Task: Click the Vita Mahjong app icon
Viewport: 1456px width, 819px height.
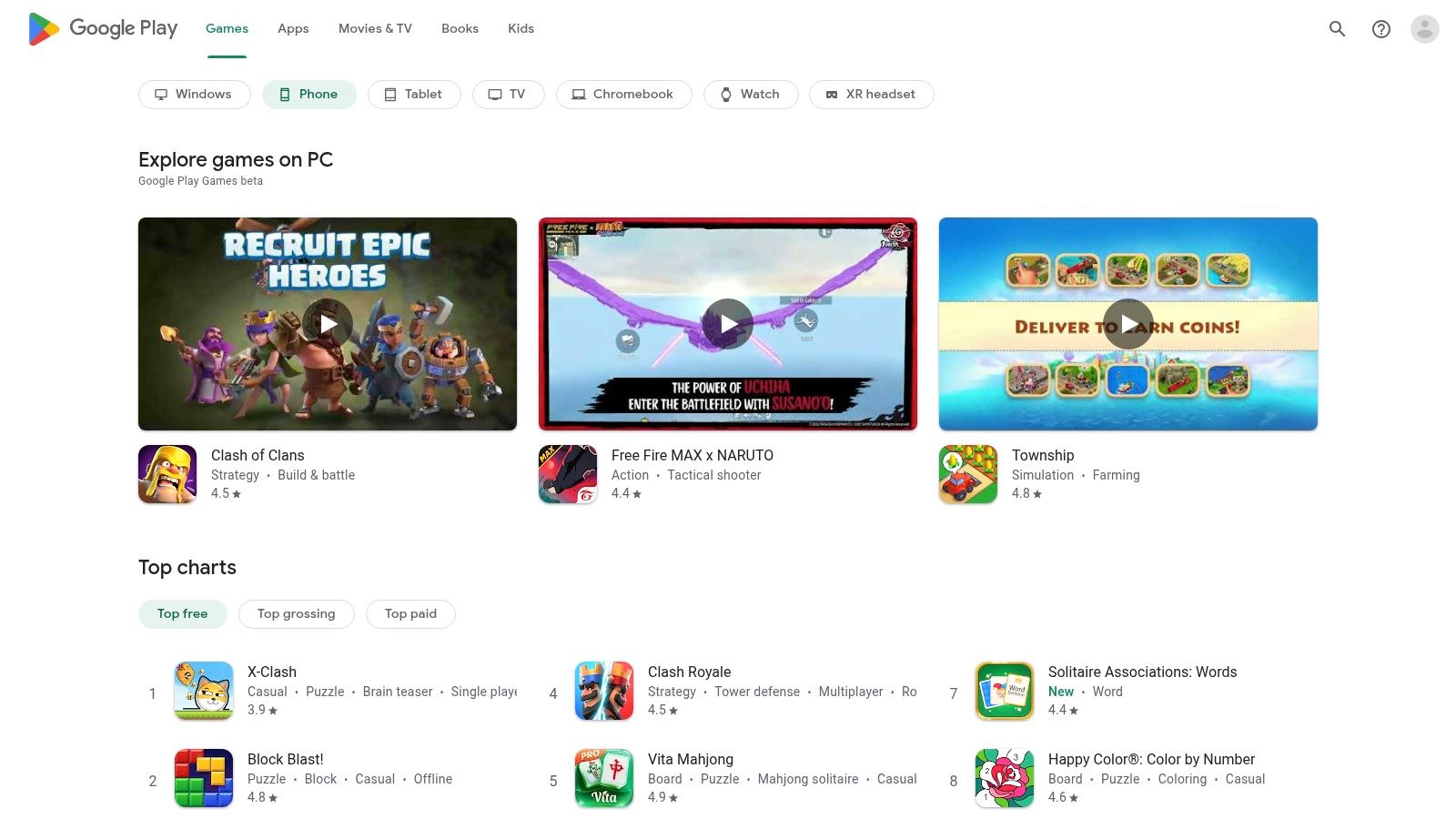Action: point(603,778)
